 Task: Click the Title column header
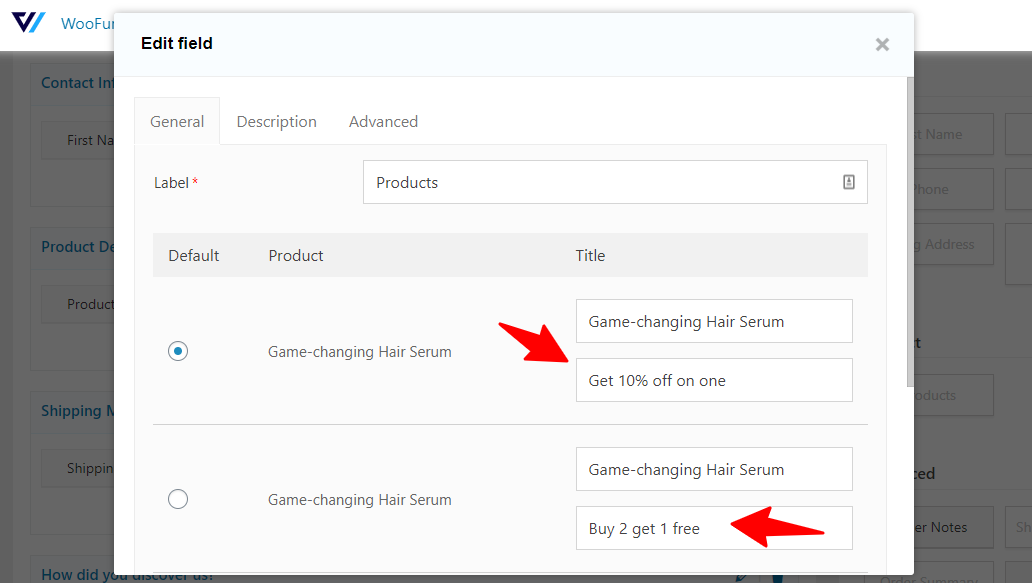coord(590,255)
